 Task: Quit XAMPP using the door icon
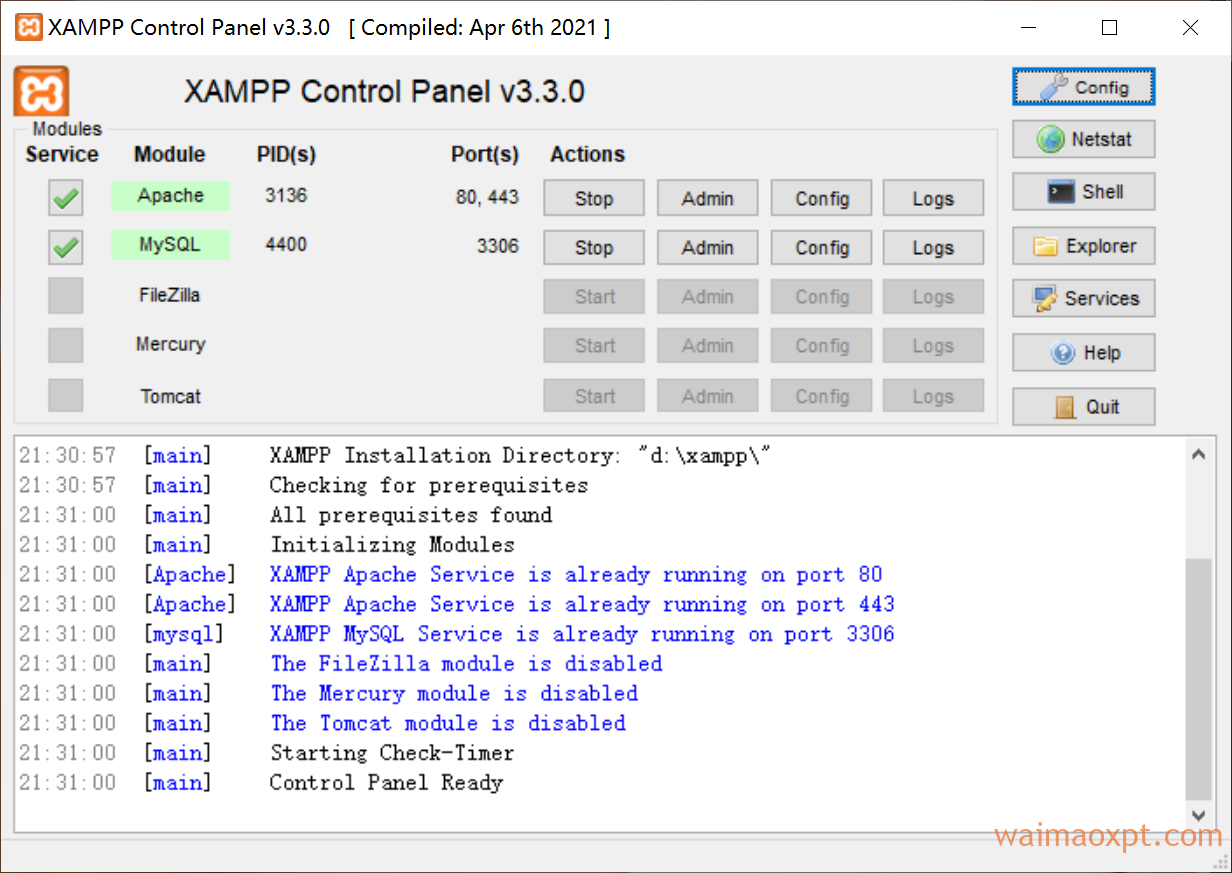(1066, 407)
